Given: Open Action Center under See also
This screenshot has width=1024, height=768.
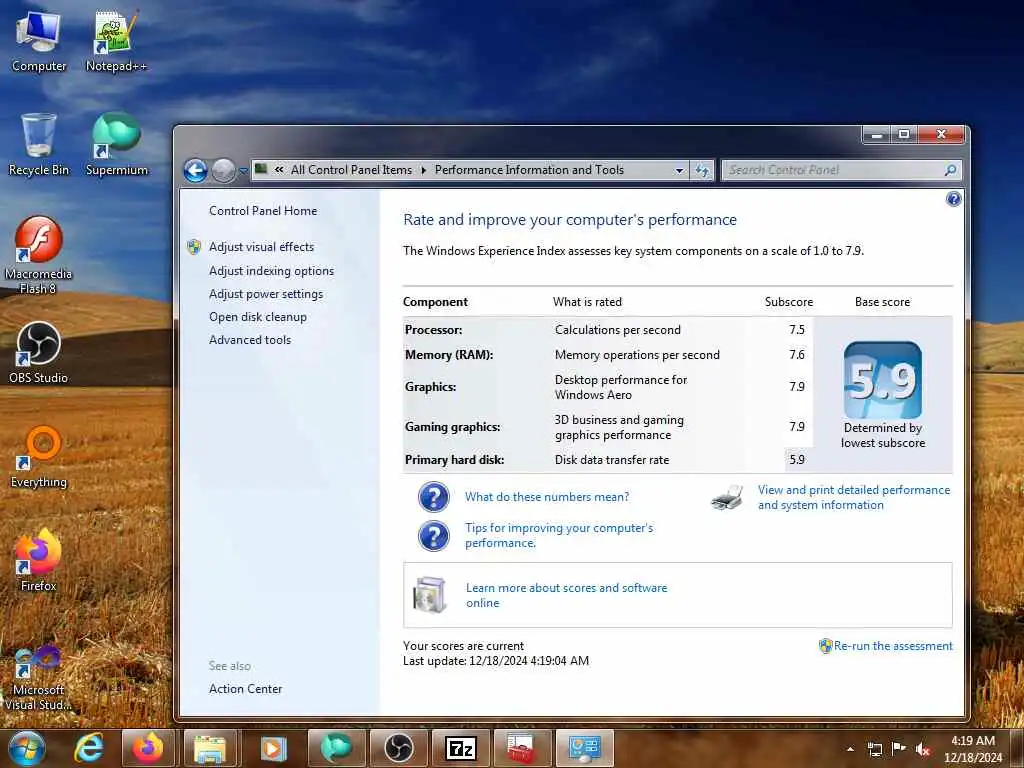Looking at the screenshot, I should pyautogui.click(x=246, y=689).
